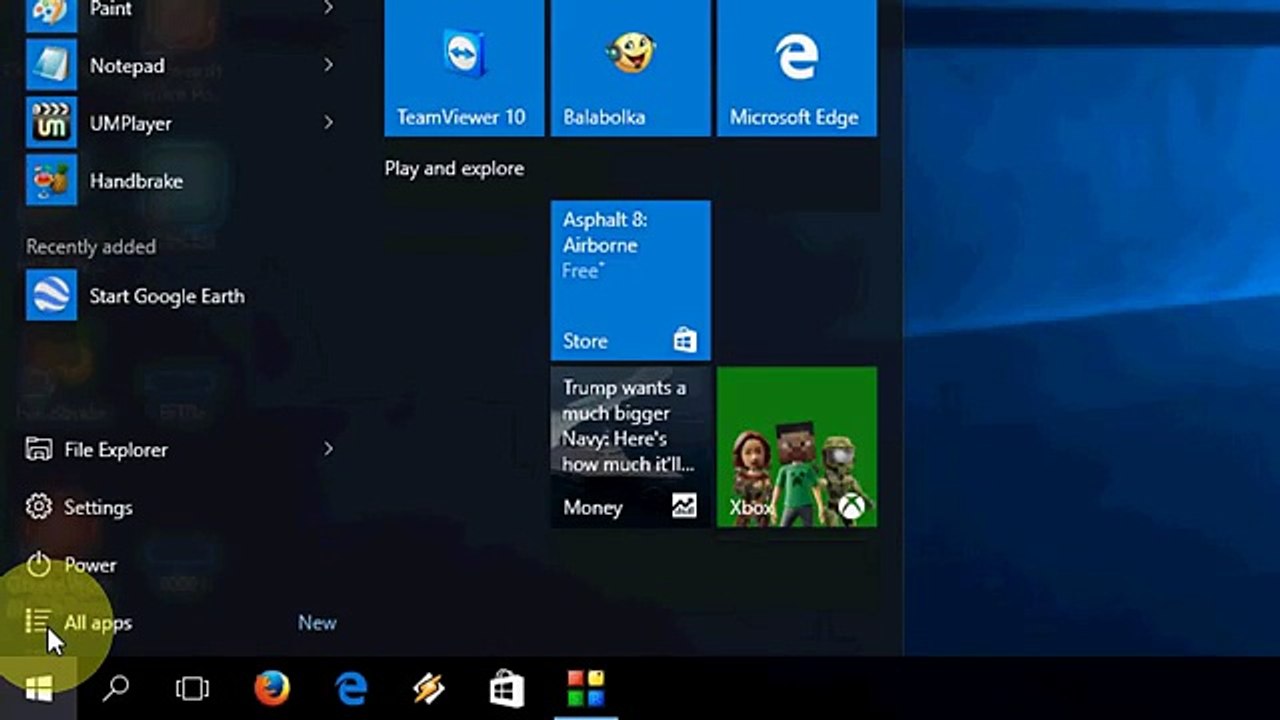
Task: Open Edge browser from the taskbar
Action: [350, 688]
